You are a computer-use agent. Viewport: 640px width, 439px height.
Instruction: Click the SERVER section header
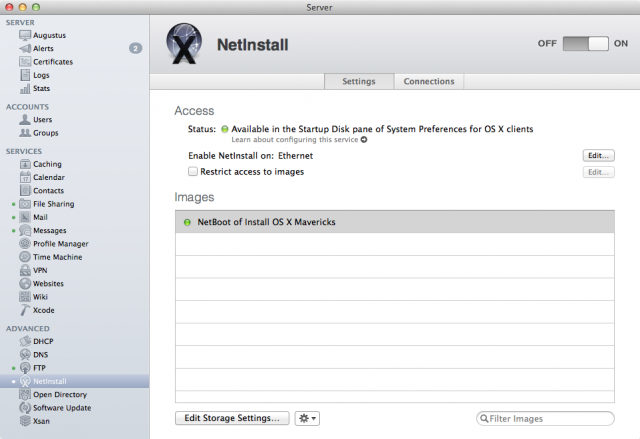click(20, 22)
